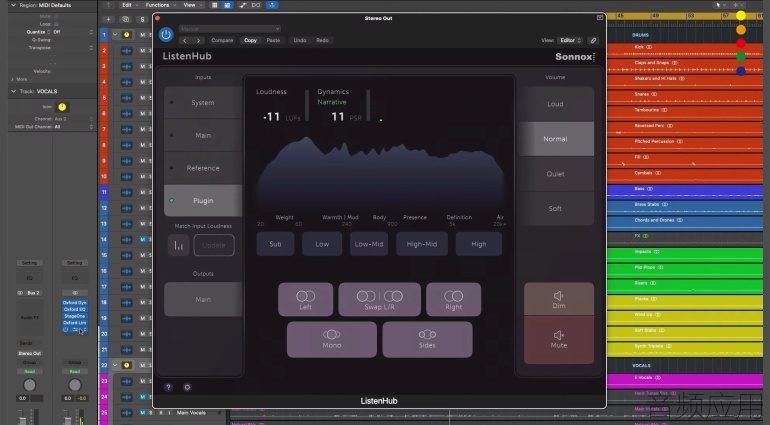
Task: Click the track 1 yellow summing stack icon
Action: tap(127, 35)
